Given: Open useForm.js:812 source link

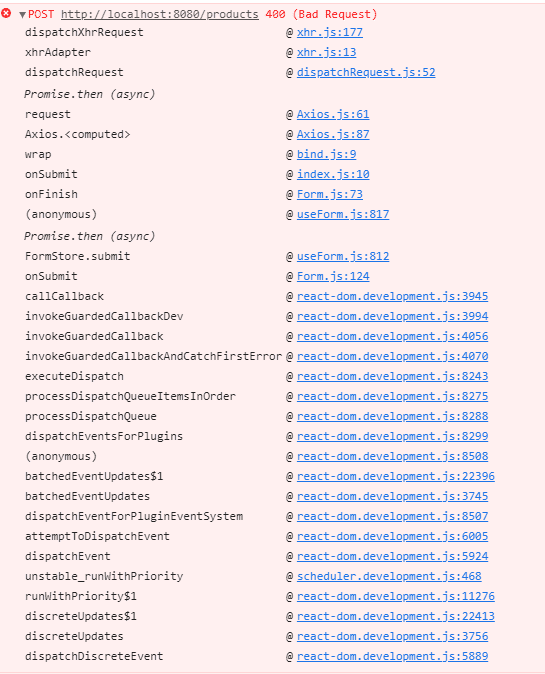Looking at the screenshot, I should pyautogui.click(x=343, y=257).
